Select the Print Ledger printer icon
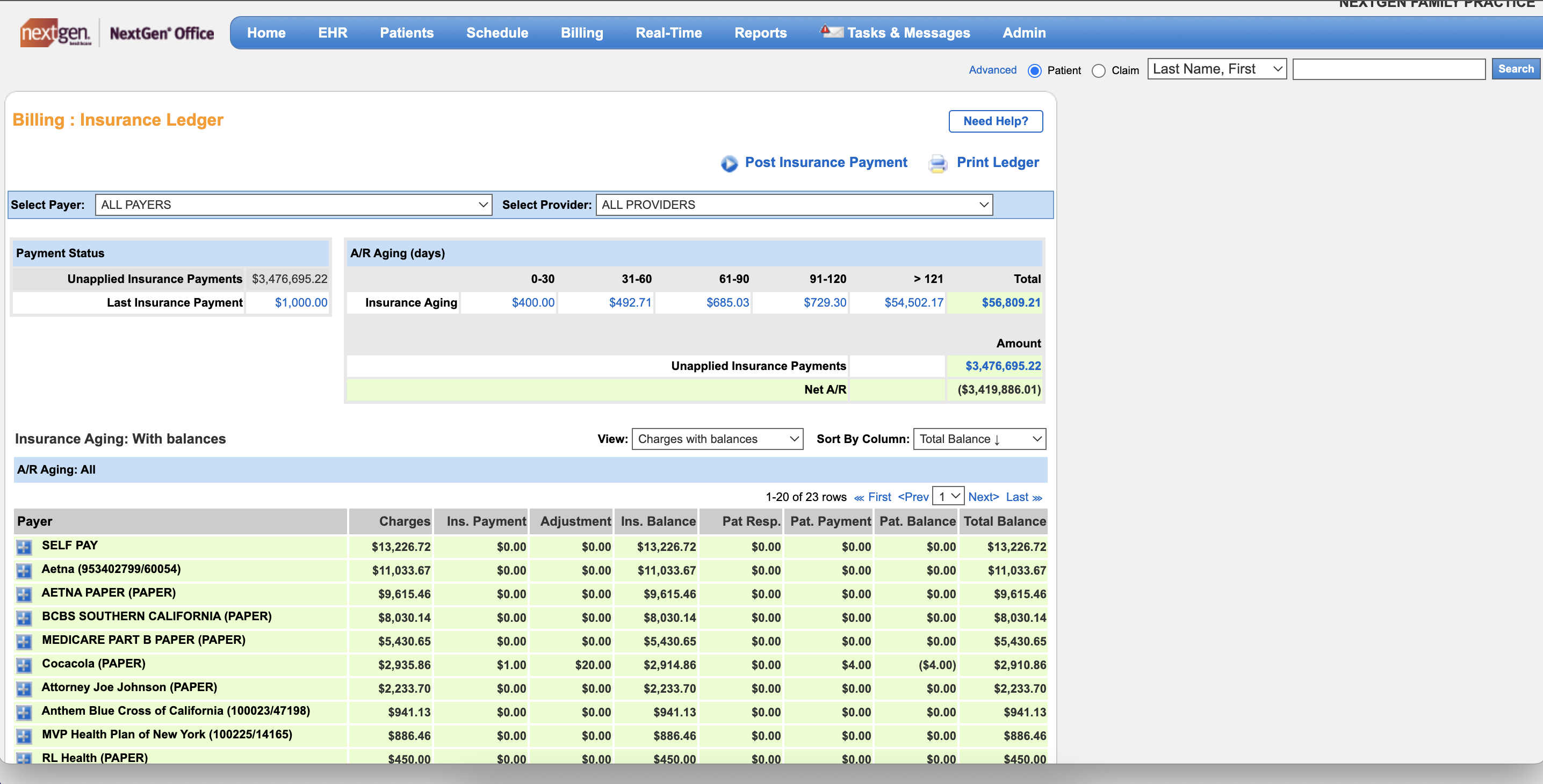1543x784 pixels. coord(938,163)
